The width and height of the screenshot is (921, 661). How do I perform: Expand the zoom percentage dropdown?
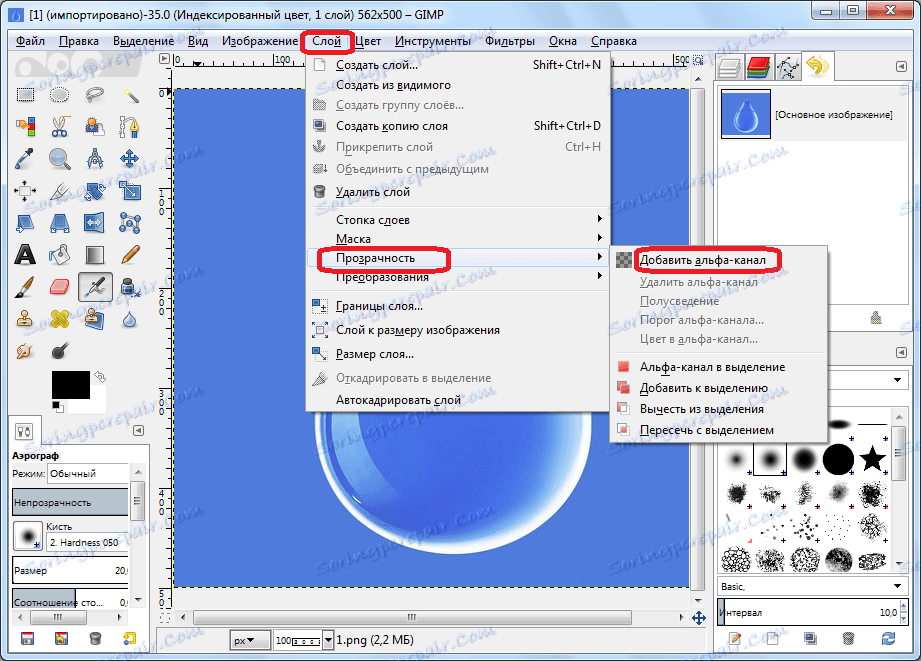pos(328,640)
